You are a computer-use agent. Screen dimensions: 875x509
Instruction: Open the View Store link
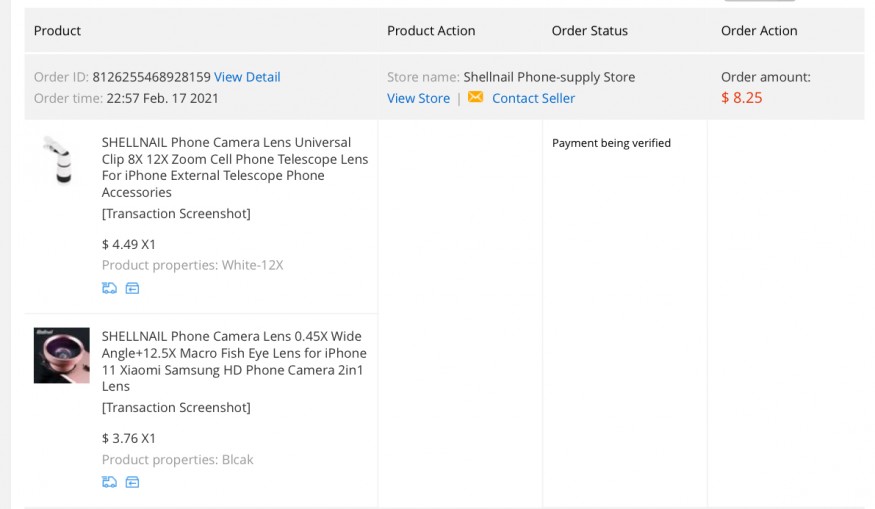click(x=418, y=98)
